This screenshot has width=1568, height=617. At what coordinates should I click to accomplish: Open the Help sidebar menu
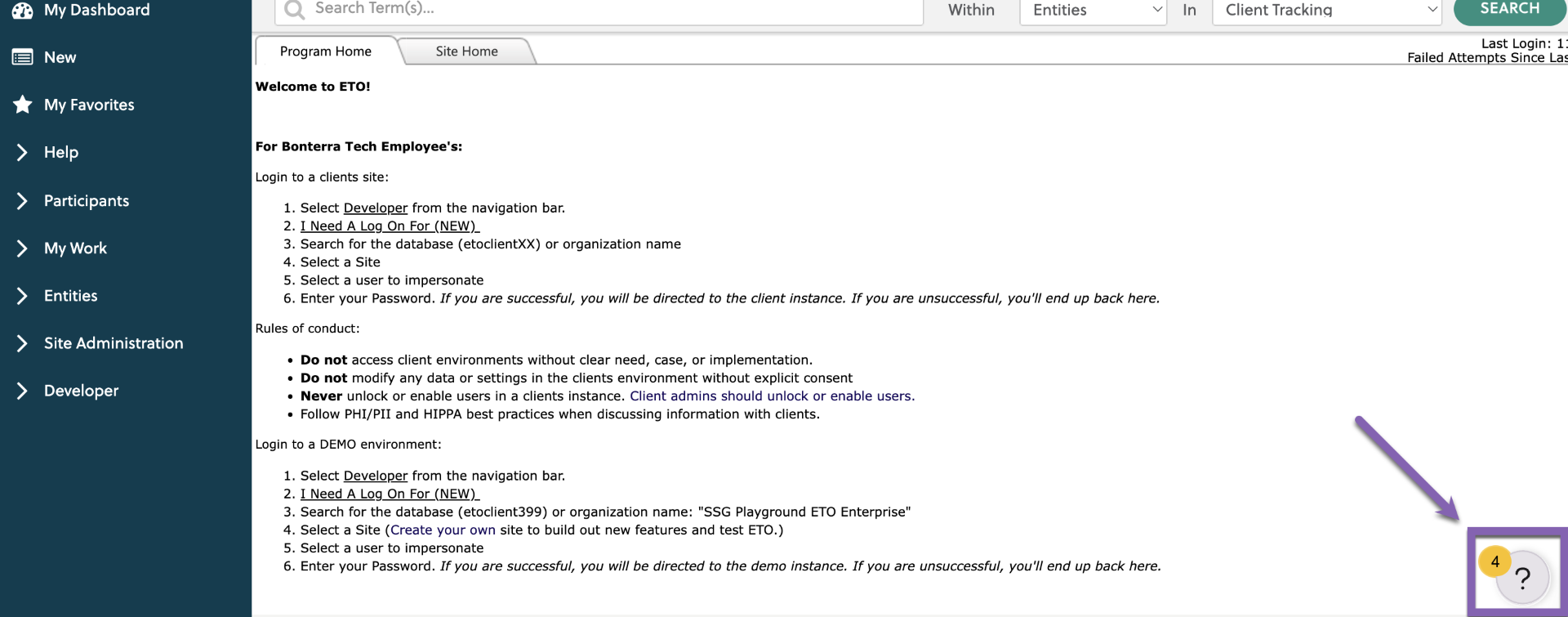[61, 152]
